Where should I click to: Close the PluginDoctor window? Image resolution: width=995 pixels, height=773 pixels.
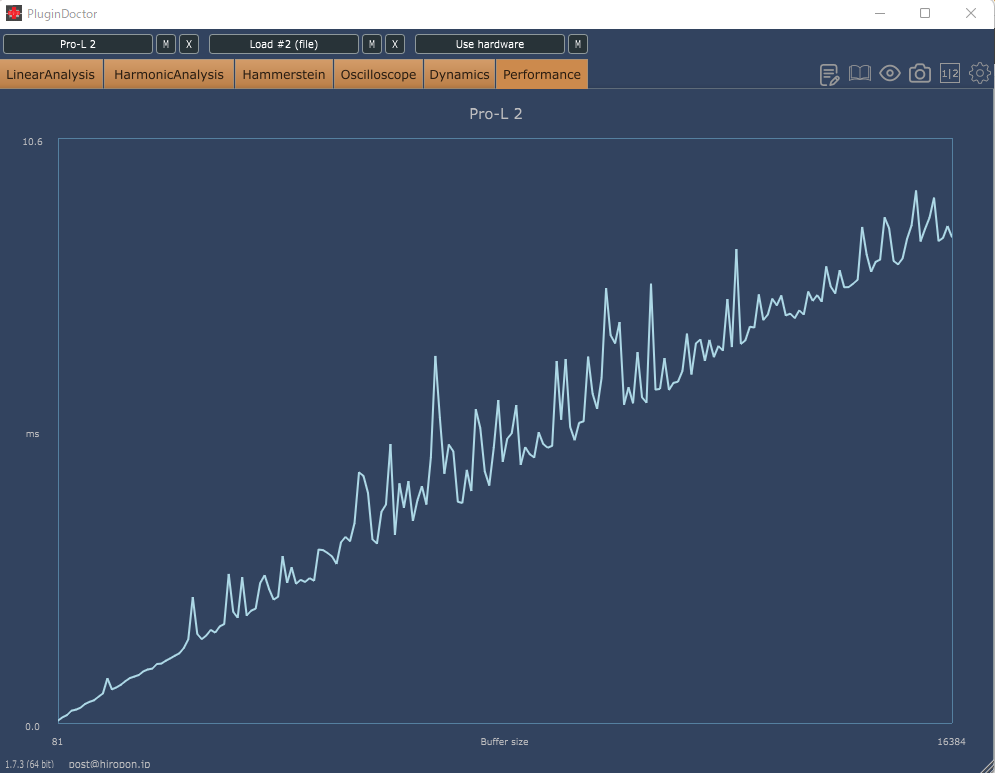(971, 13)
